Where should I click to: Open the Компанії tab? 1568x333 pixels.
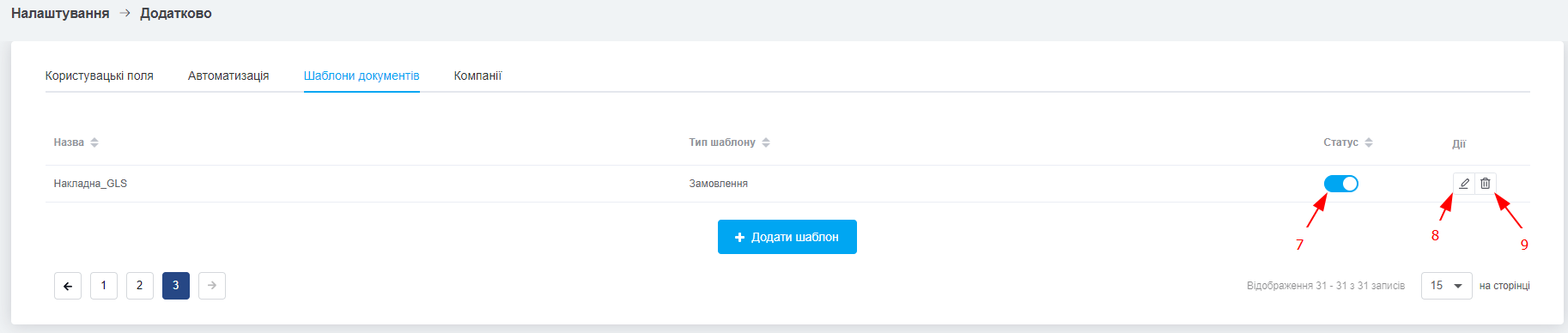[x=477, y=76]
